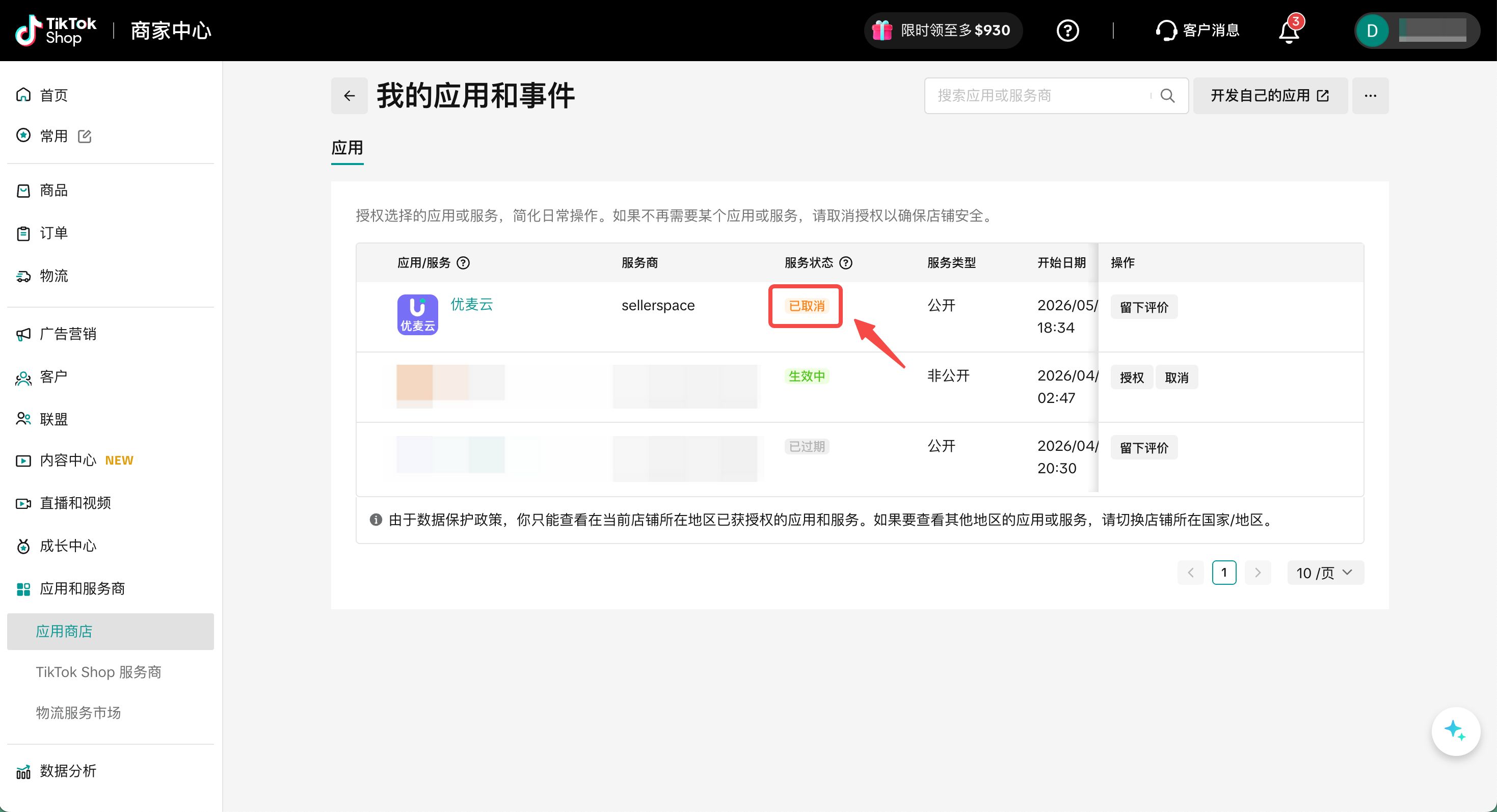The width and height of the screenshot is (1497, 812).
Task: Select page 1 in pagination
Action: [1224, 573]
